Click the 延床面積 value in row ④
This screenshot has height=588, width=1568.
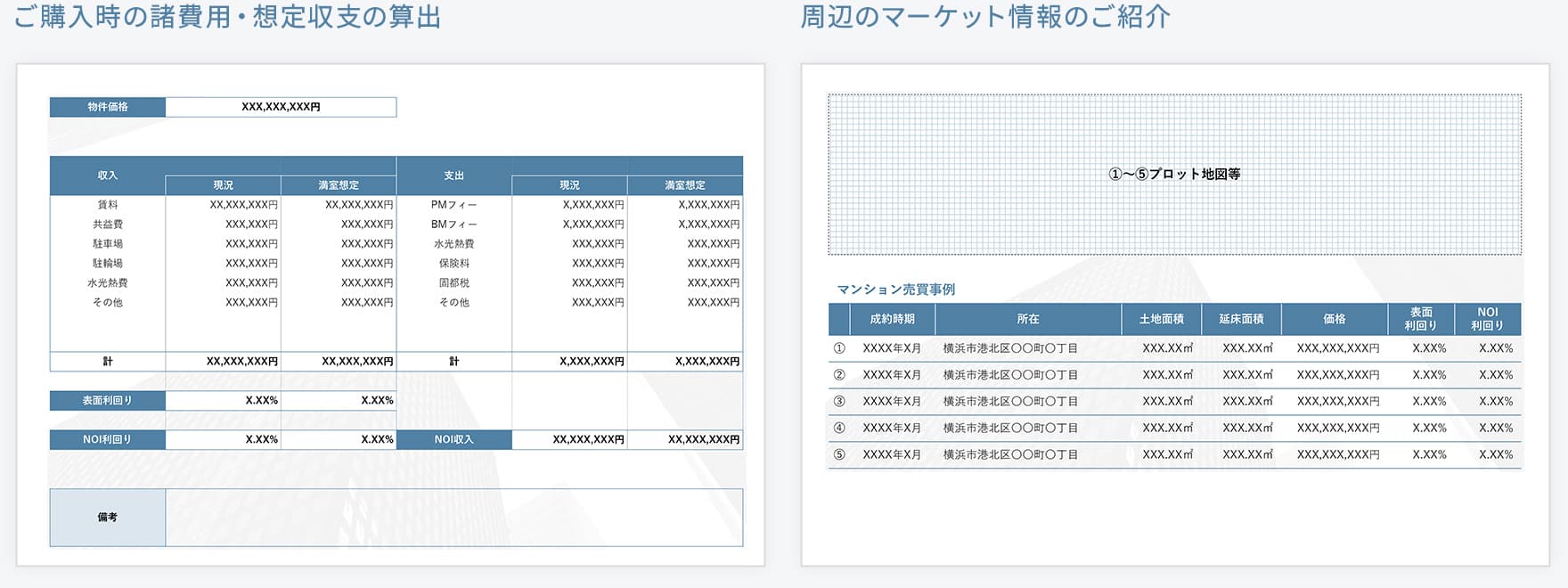pos(1247,429)
